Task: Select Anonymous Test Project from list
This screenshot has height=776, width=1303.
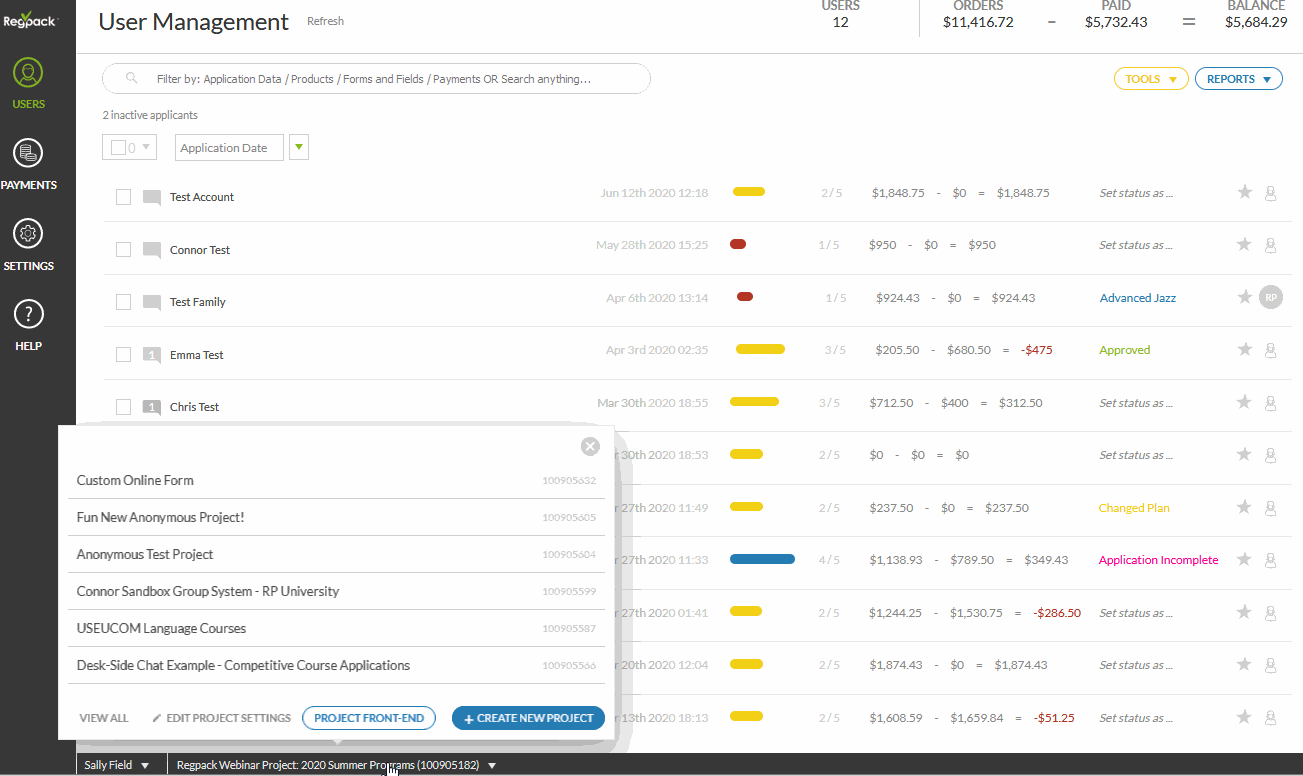Action: point(145,554)
